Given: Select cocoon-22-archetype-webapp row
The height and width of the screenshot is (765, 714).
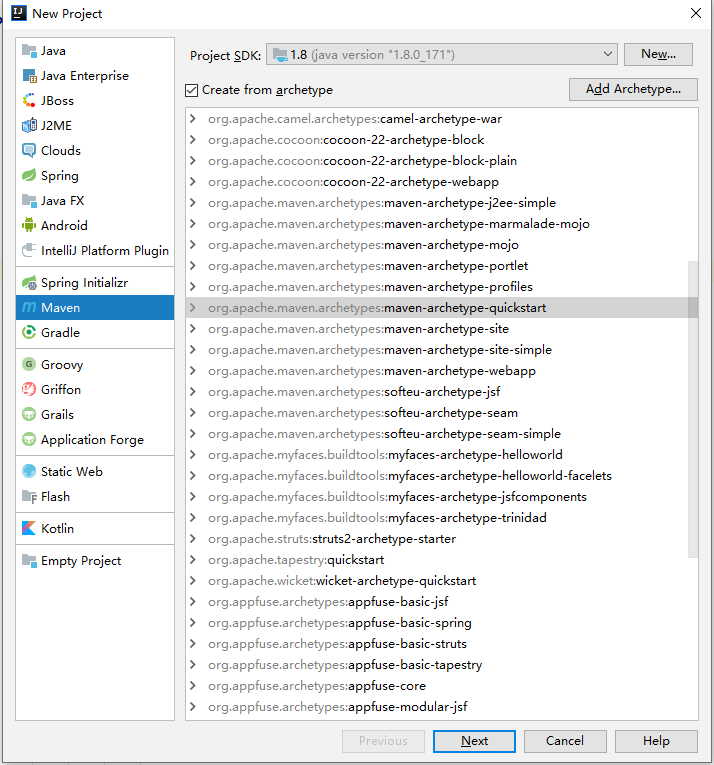Looking at the screenshot, I should point(442,182).
